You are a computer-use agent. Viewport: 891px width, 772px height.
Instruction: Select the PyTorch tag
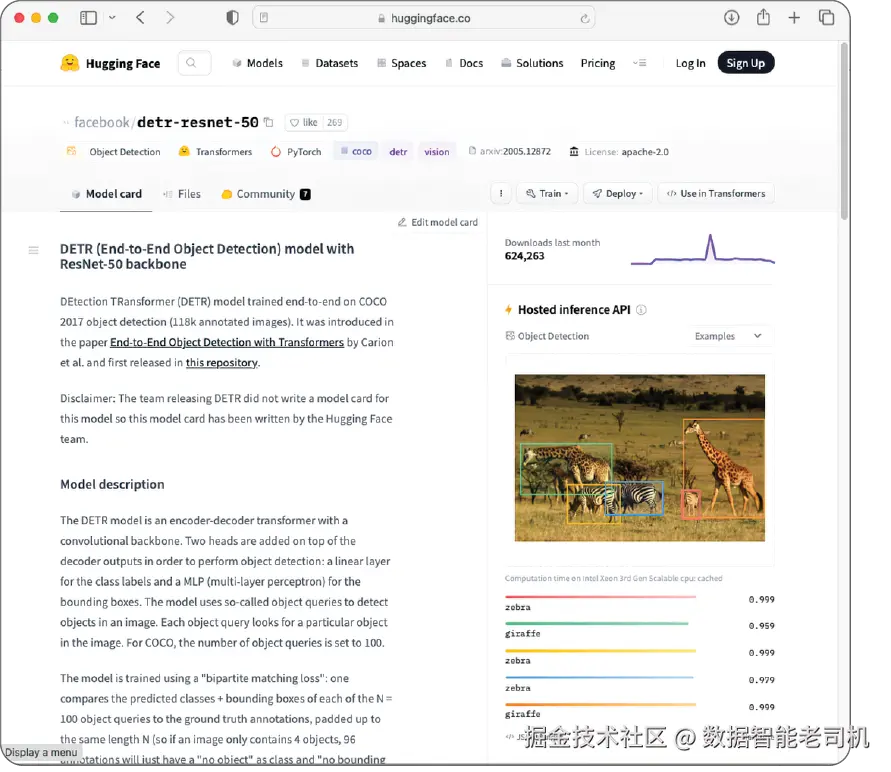point(296,152)
